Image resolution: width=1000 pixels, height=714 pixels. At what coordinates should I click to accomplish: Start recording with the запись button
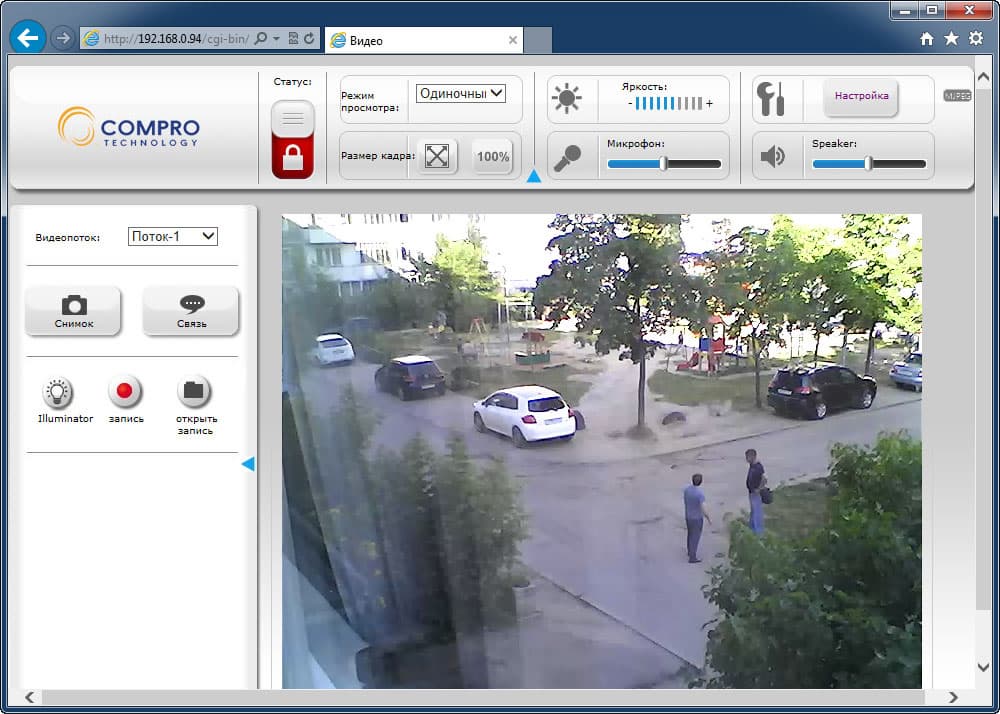point(124,391)
